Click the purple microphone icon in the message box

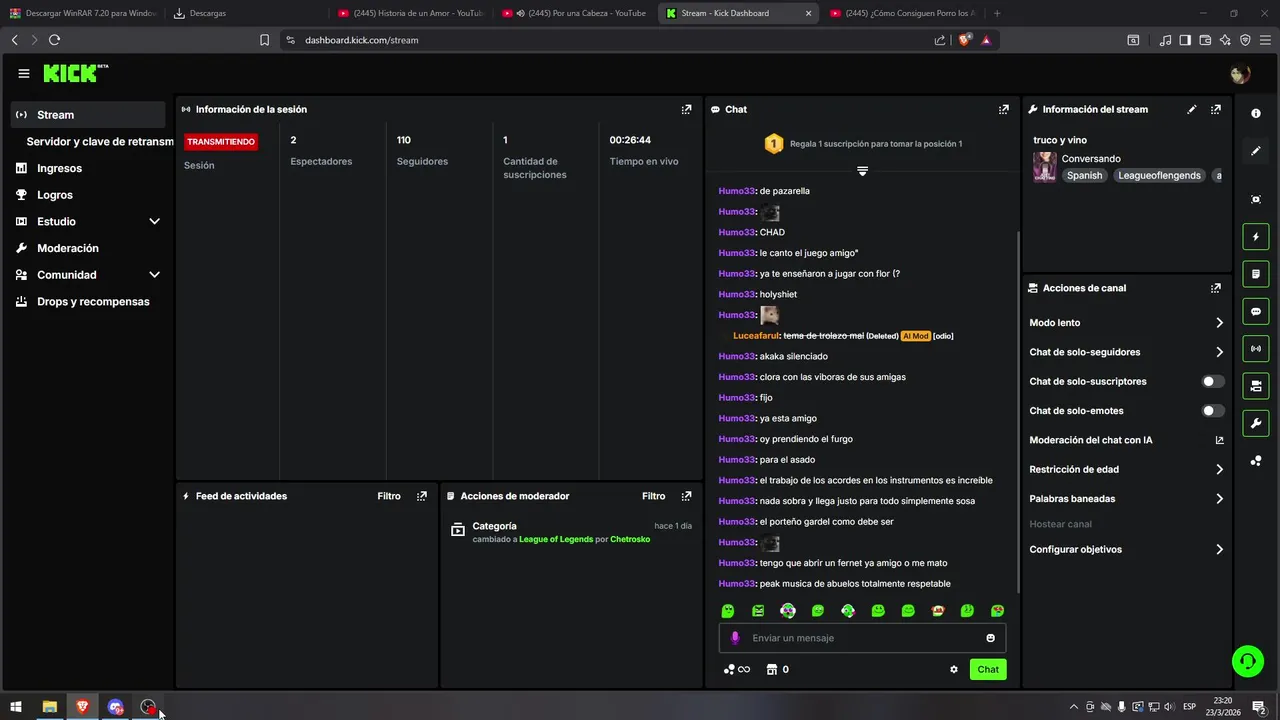pos(735,638)
